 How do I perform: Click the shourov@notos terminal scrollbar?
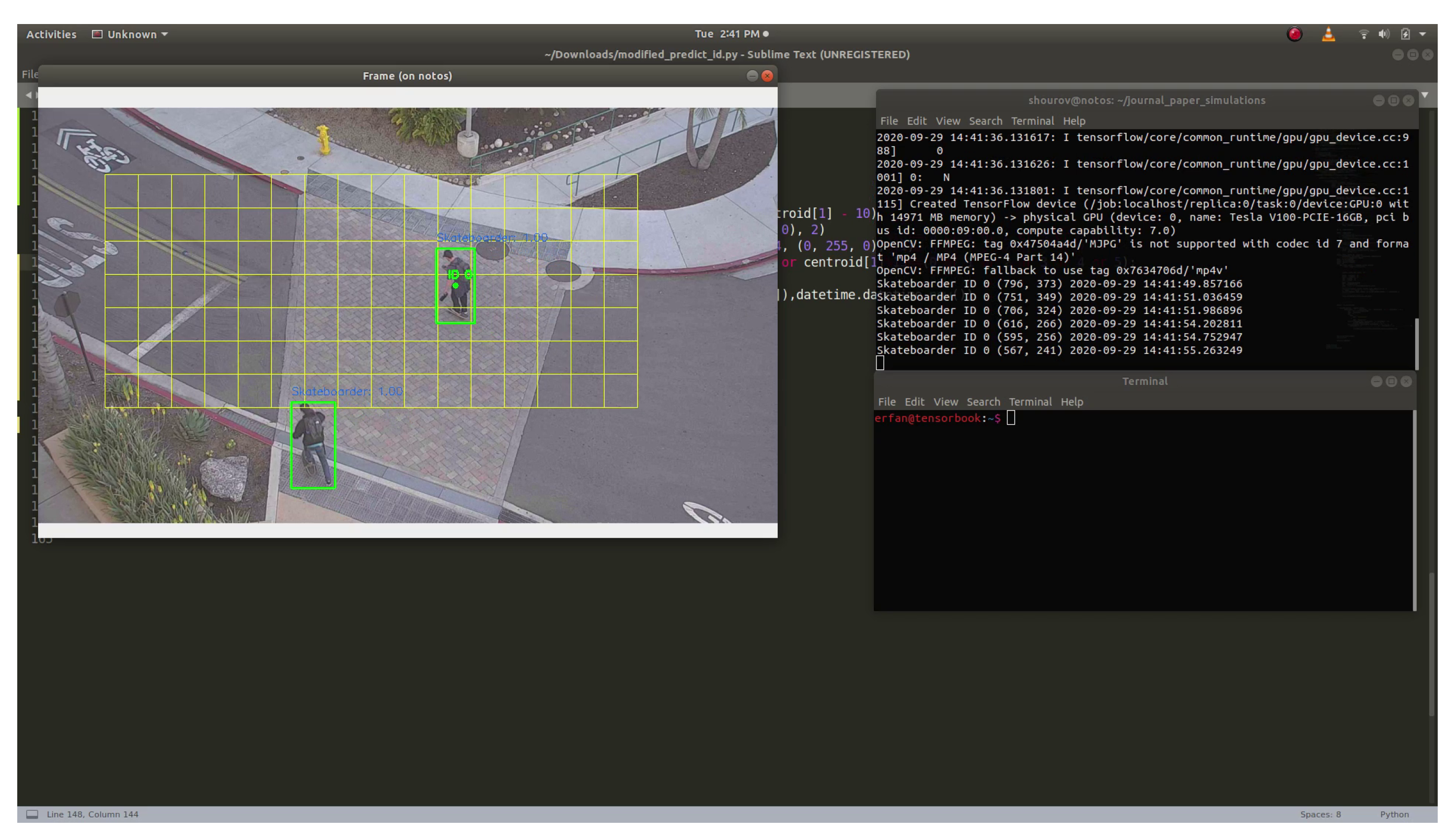(x=1416, y=343)
